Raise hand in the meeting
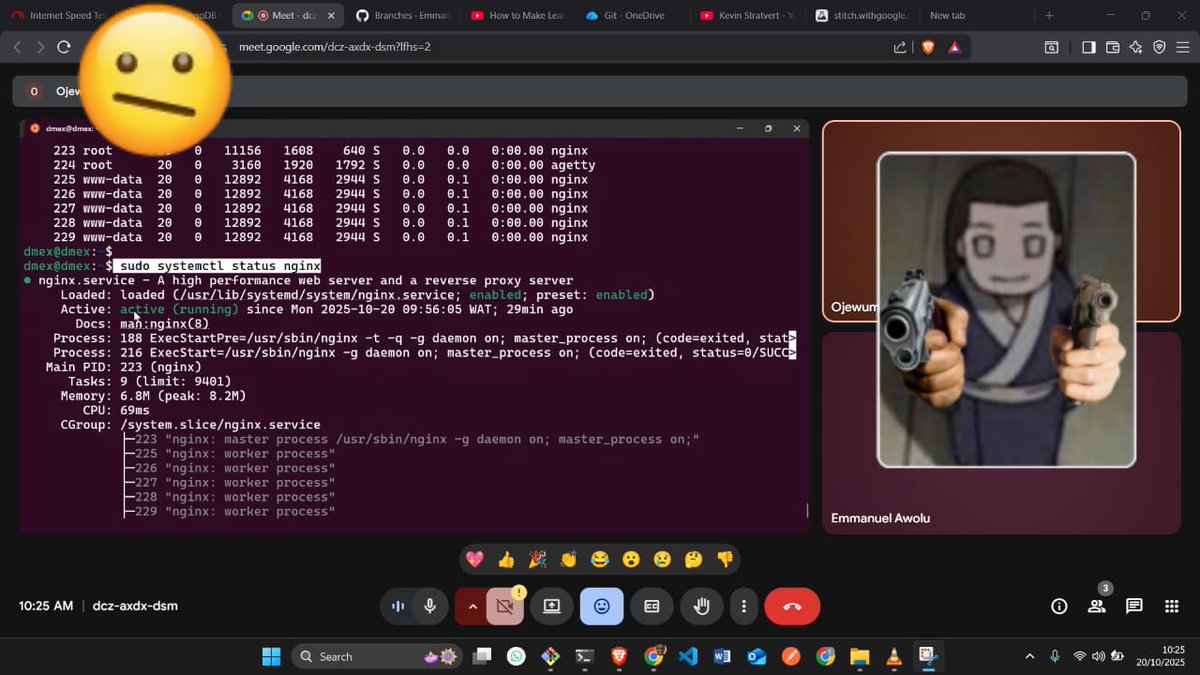Image resolution: width=1200 pixels, height=675 pixels. [701, 606]
